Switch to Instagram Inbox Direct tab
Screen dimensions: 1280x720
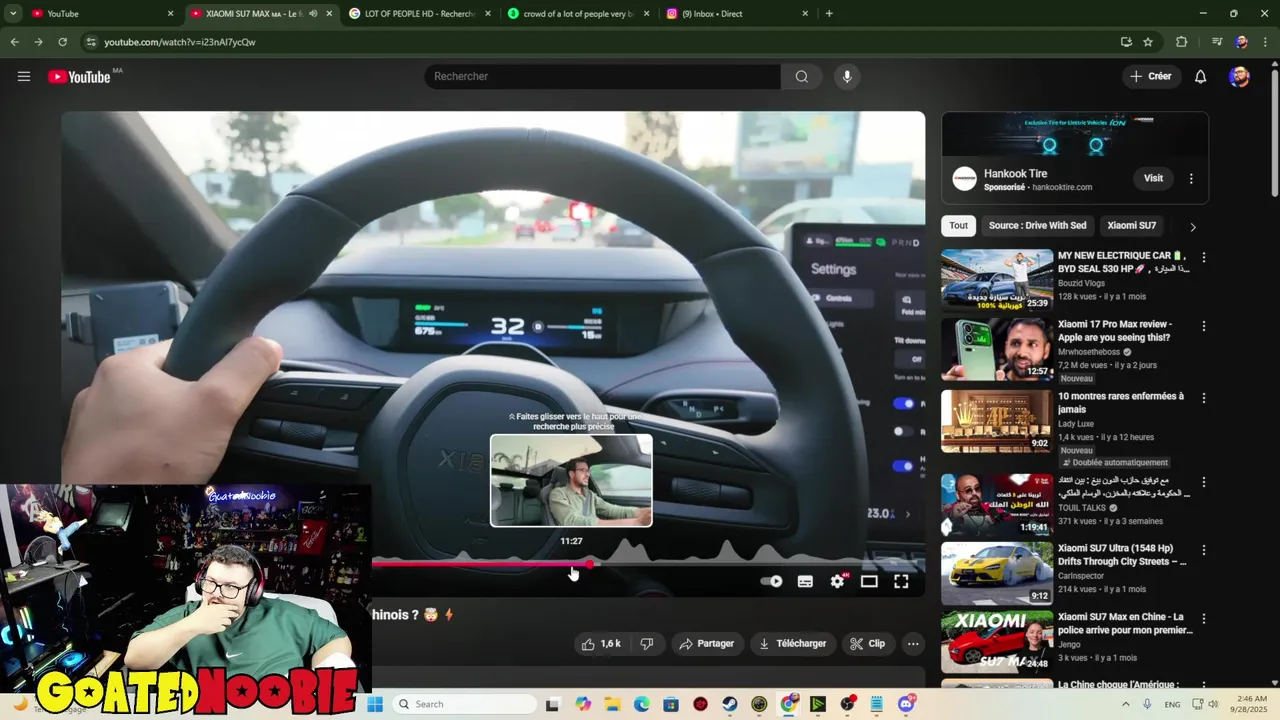[736, 14]
